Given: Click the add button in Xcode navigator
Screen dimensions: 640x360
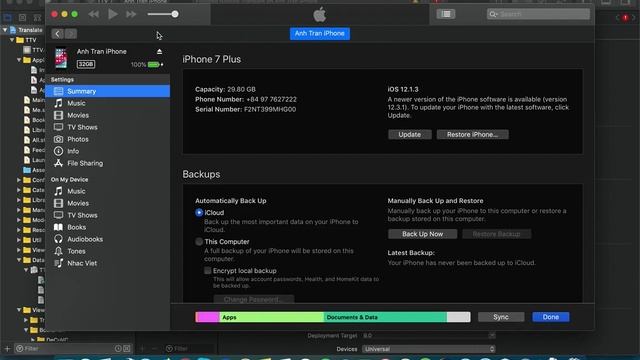Looking at the screenshot, I should click(x=7, y=349).
